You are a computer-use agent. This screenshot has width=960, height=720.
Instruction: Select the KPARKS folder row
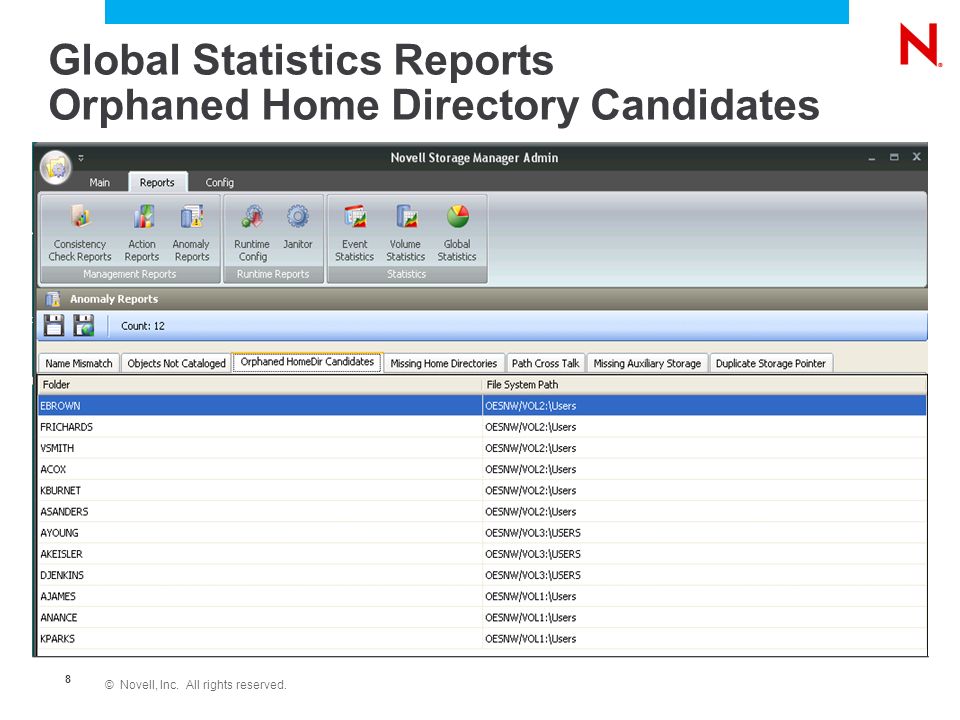click(x=482, y=639)
